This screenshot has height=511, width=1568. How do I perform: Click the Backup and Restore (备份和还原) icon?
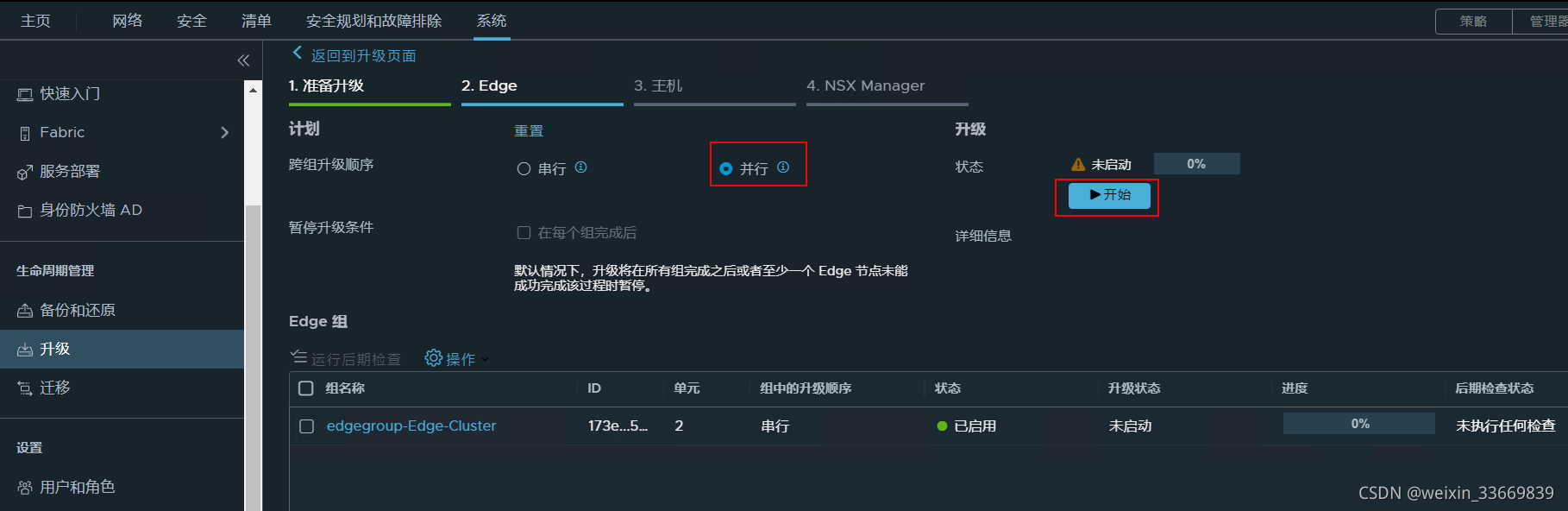[x=25, y=311]
